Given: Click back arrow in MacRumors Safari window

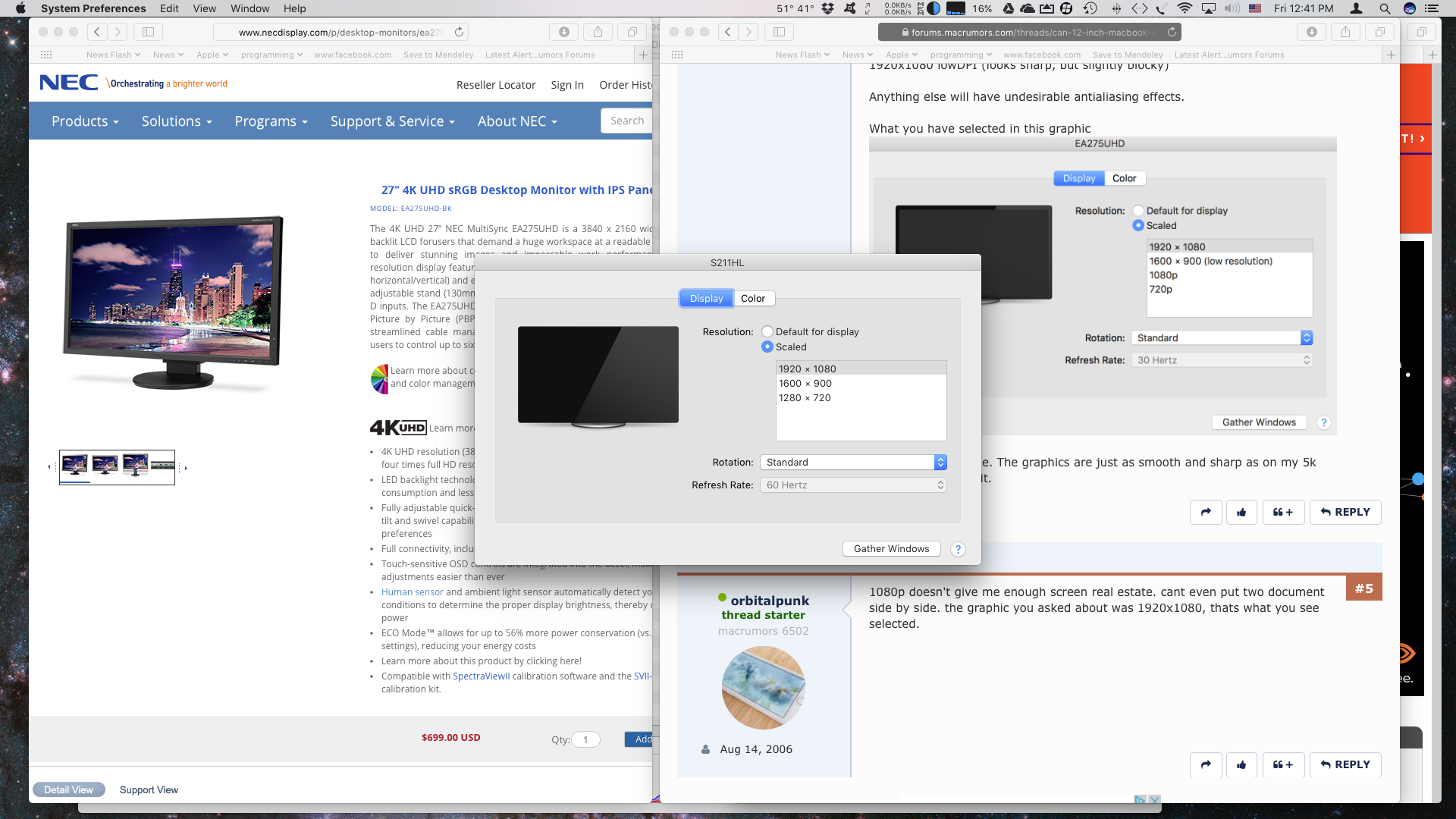Looking at the screenshot, I should pyautogui.click(x=728, y=32).
